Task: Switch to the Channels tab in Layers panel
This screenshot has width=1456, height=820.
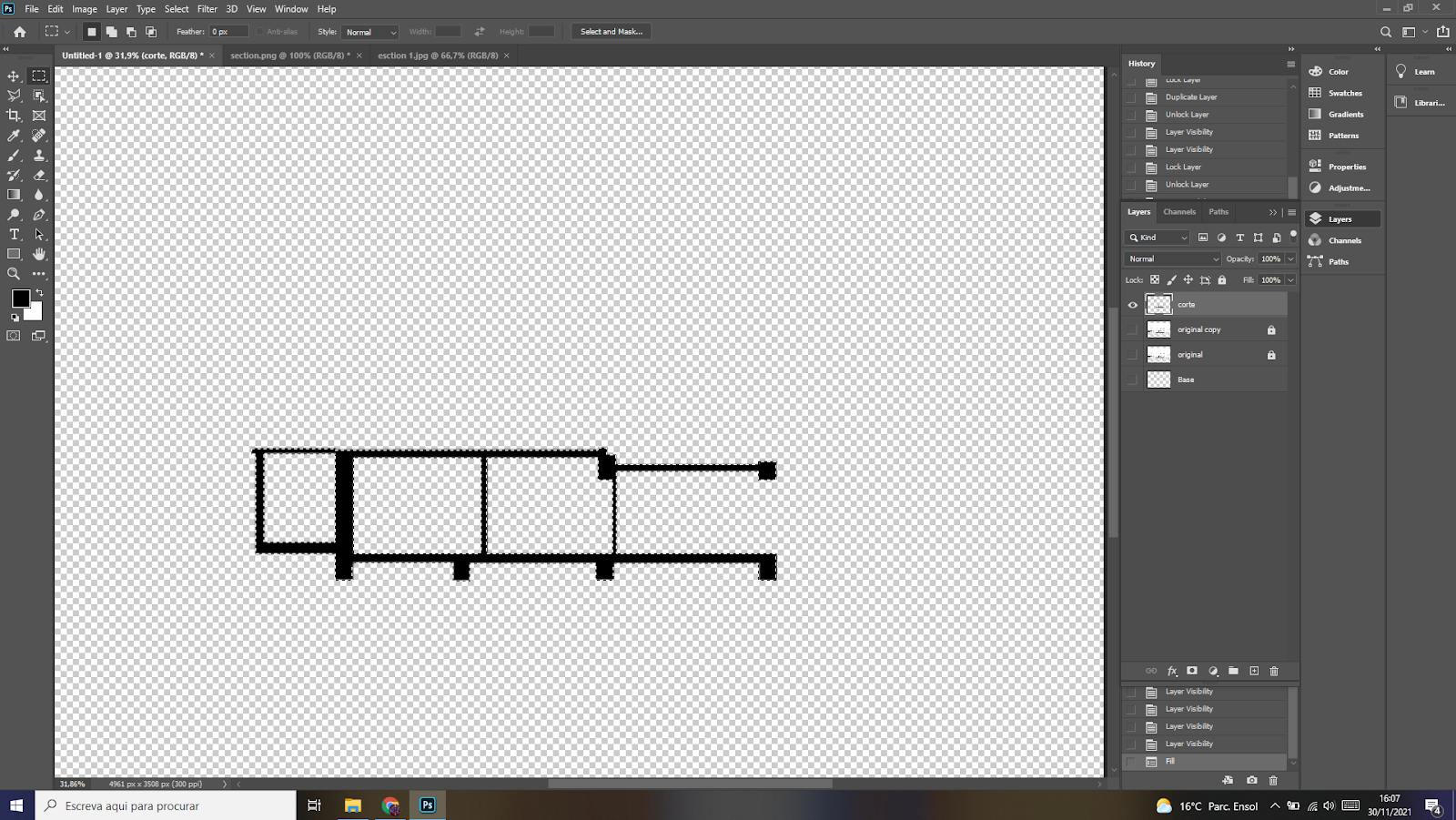Action: pos(1179,212)
